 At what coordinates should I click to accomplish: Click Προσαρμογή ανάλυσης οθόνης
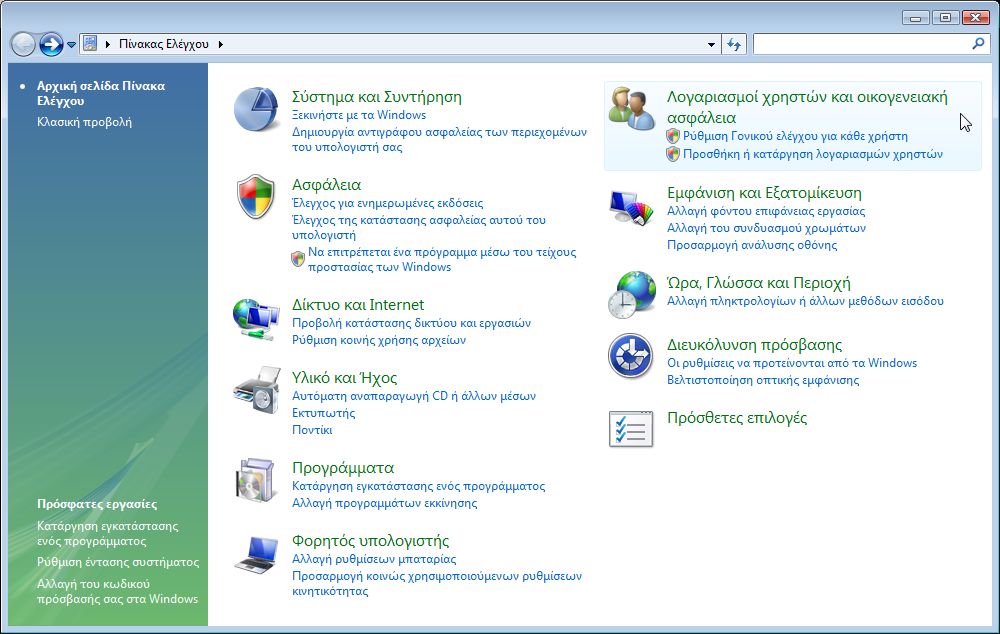coord(752,245)
